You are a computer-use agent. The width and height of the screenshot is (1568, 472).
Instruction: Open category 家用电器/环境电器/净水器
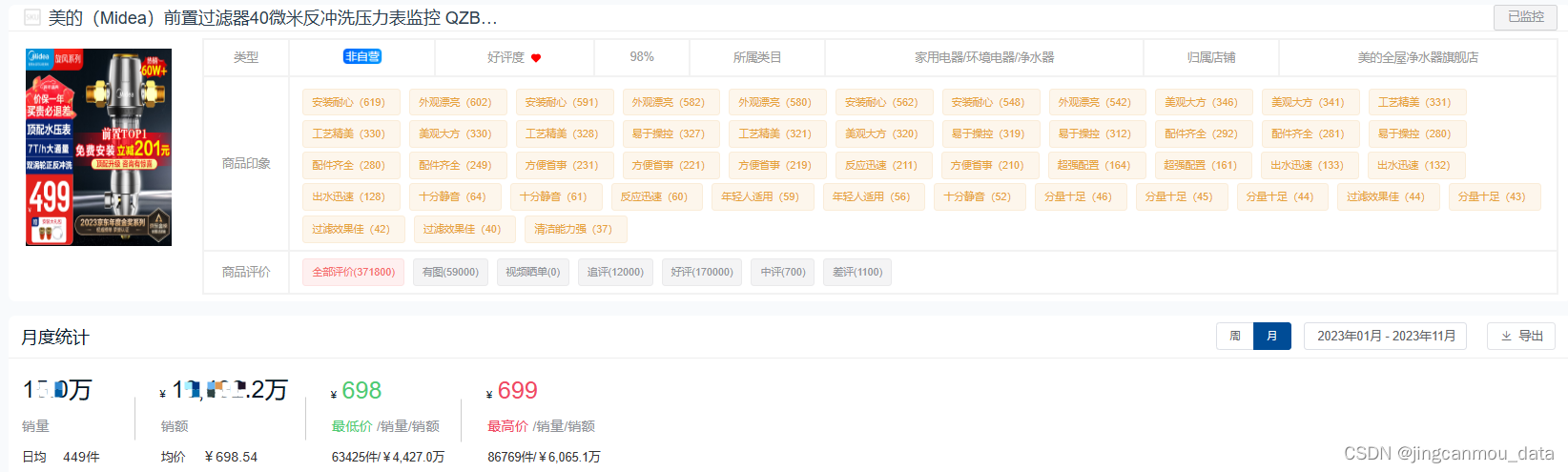tap(984, 57)
